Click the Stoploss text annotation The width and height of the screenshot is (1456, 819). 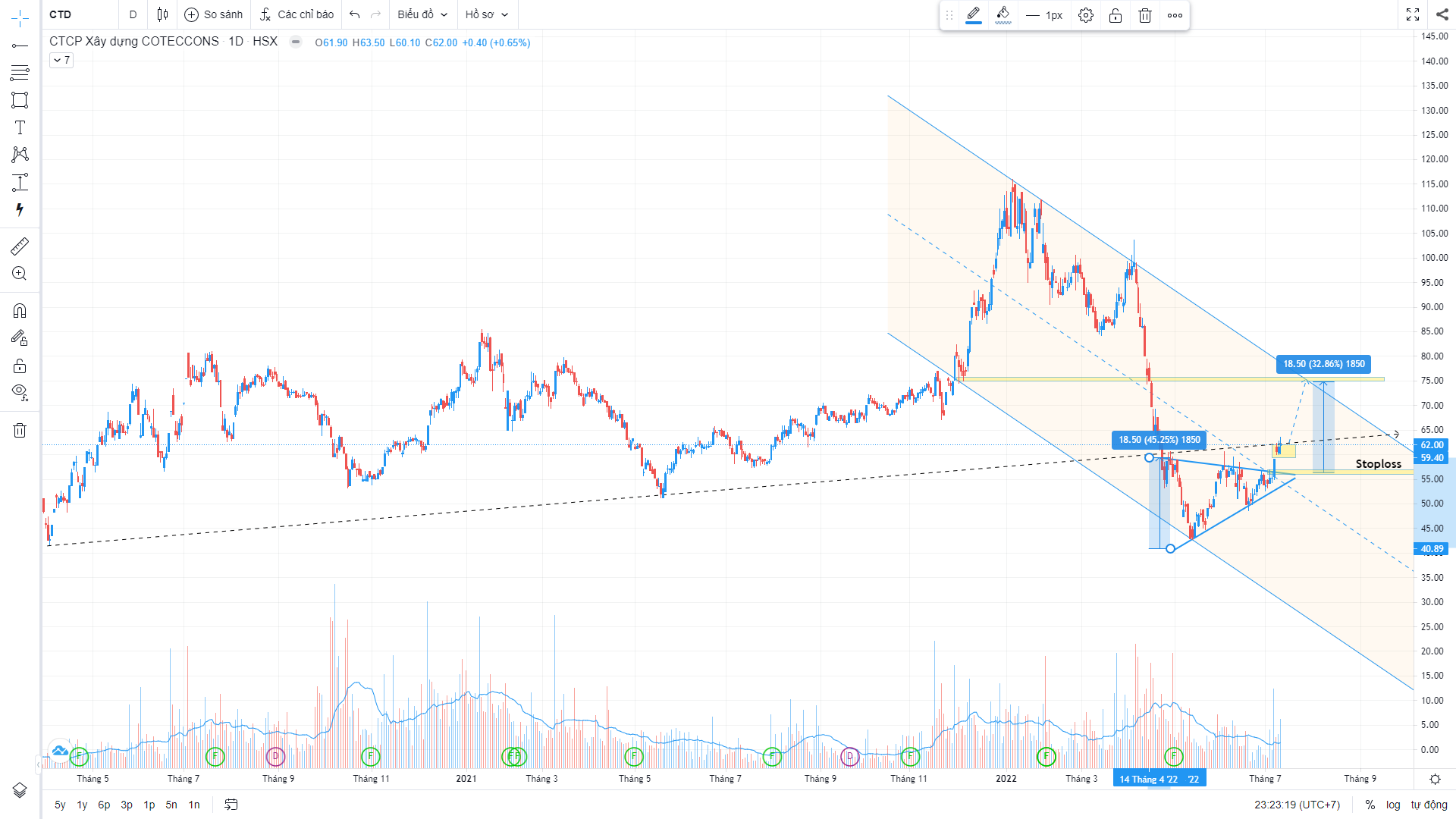pos(1379,464)
